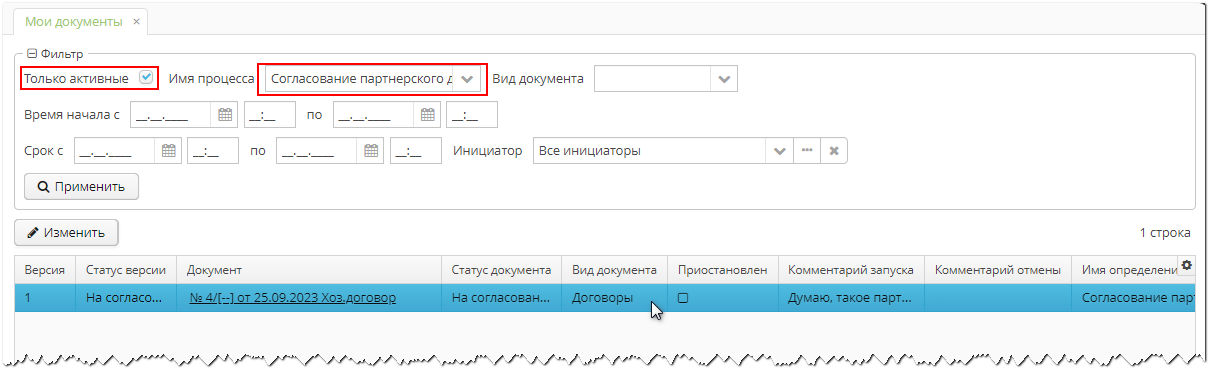Open calendar for Время начала по
The width and height of the screenshot is (1209, 375).
coord(428,115)
